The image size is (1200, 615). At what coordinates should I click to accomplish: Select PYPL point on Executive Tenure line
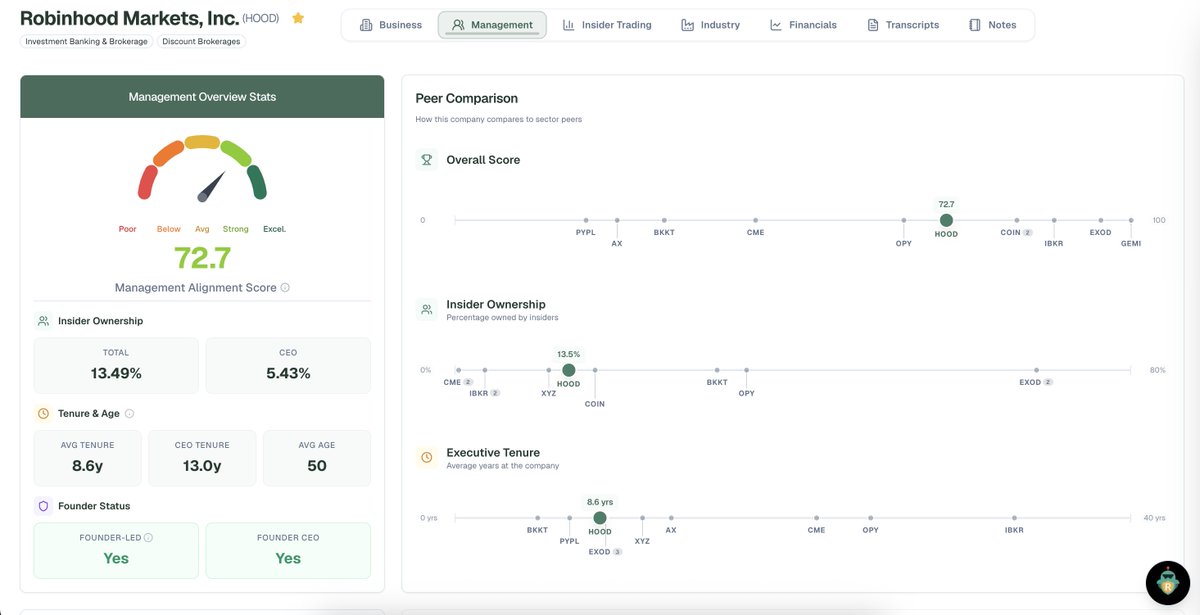(569, 518)
